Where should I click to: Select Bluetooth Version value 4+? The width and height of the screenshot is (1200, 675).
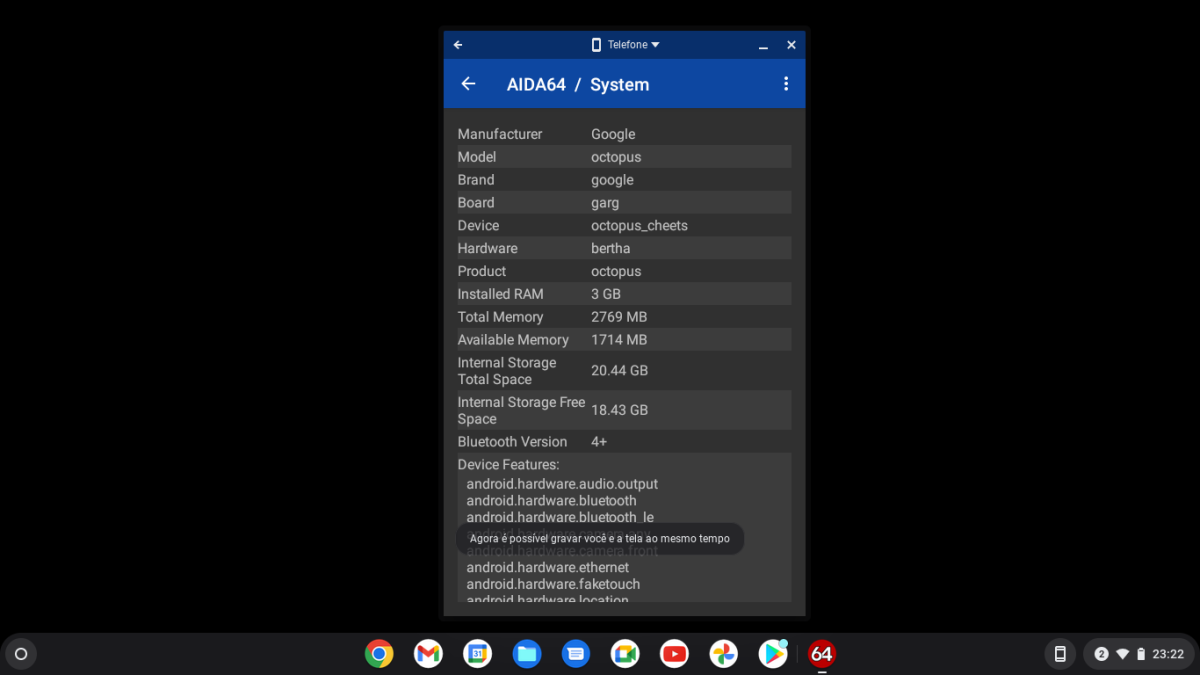click(x=599, y=442)
